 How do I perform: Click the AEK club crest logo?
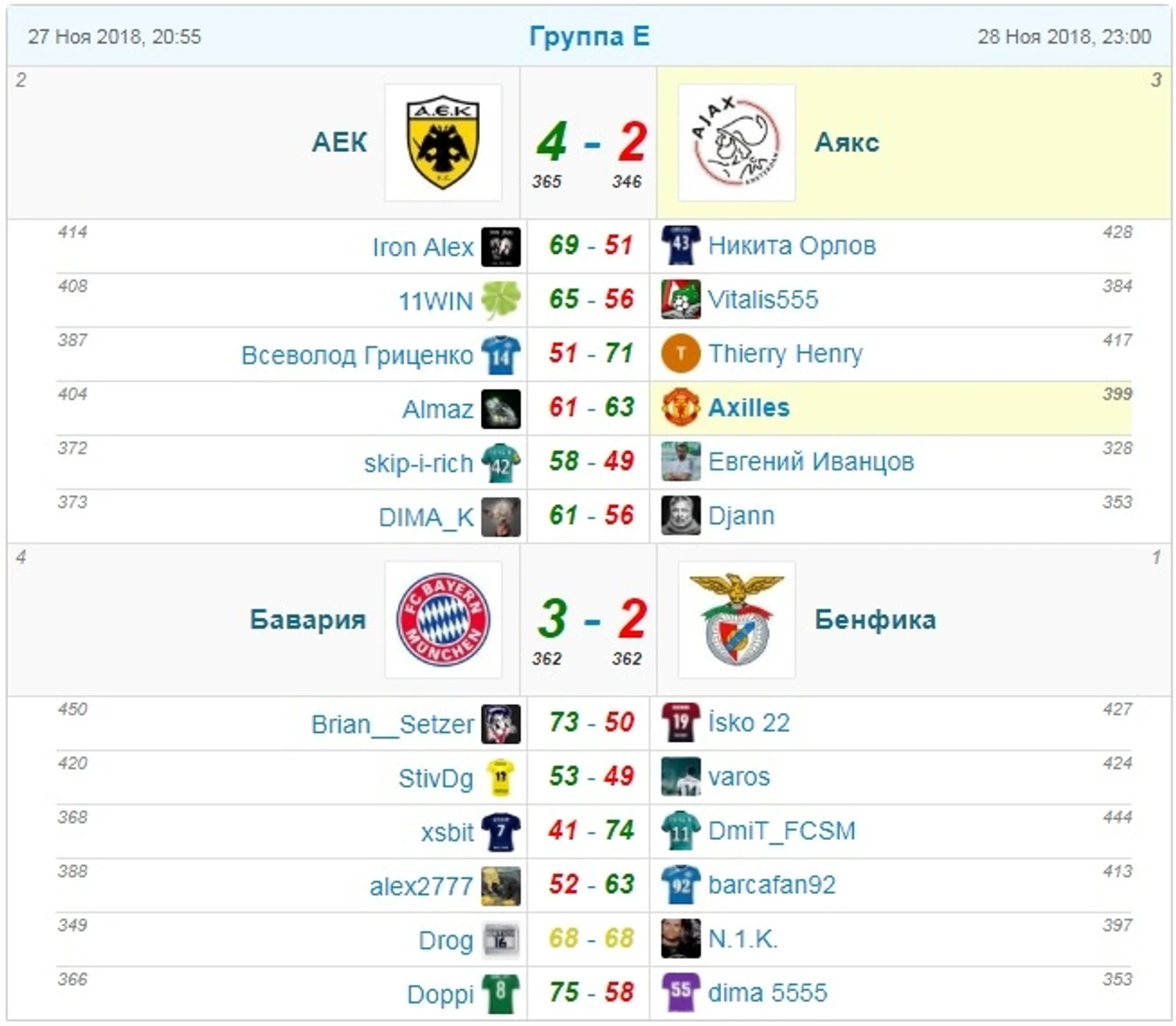(x=443, y=143)
